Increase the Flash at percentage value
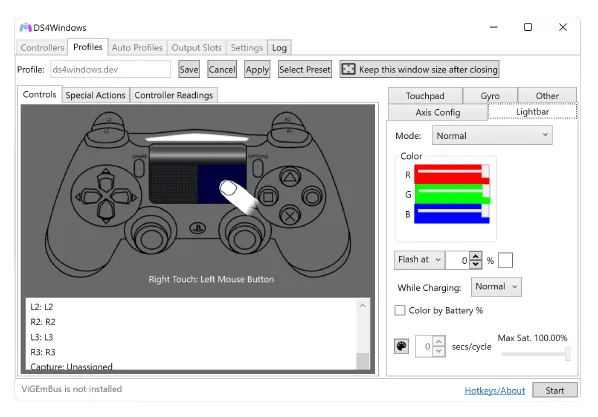 point(475,256)
